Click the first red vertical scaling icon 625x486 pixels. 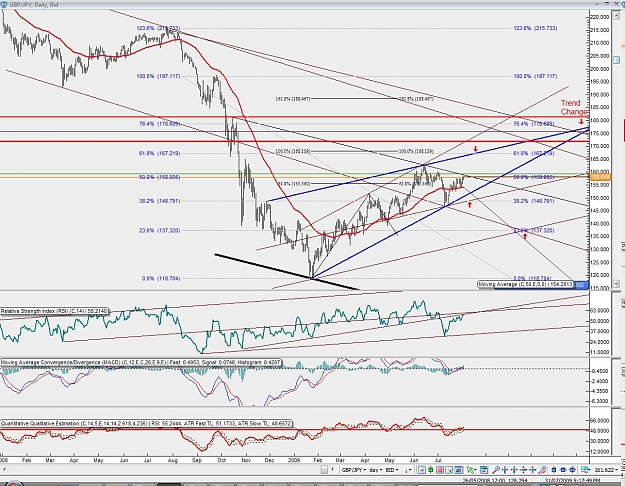tap(523, 470)
